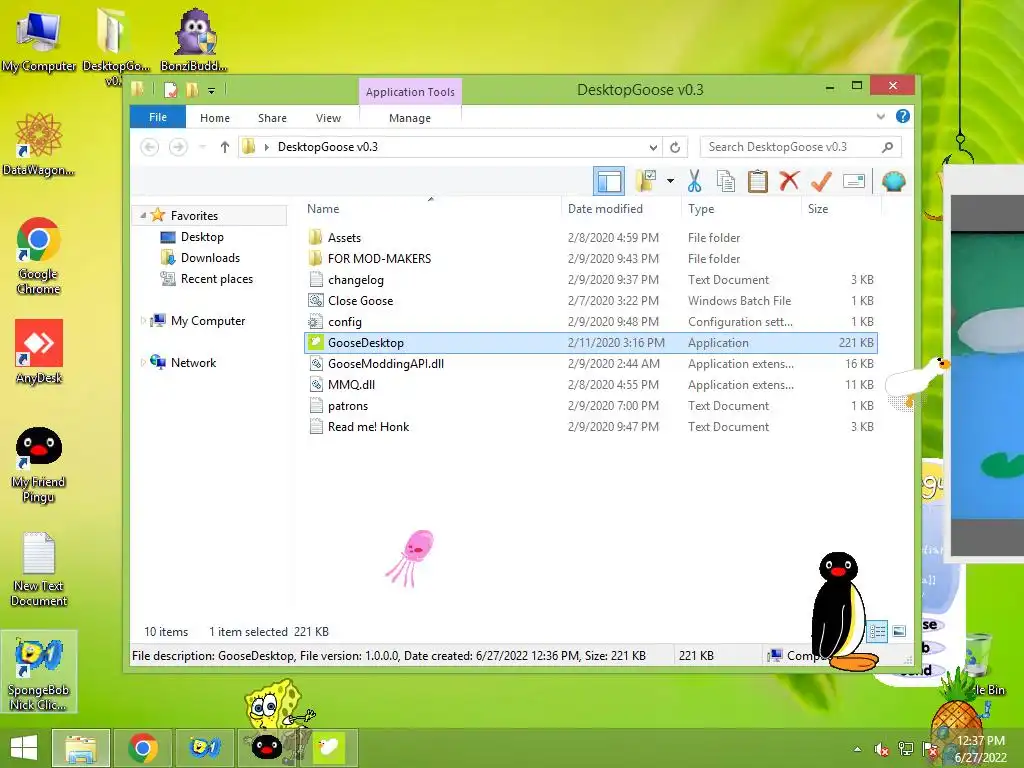The width and height of the screenshot is (1024, 768).
Task: Expand the Network tree node
Action: pyautogui.click(x=143, y=362)
